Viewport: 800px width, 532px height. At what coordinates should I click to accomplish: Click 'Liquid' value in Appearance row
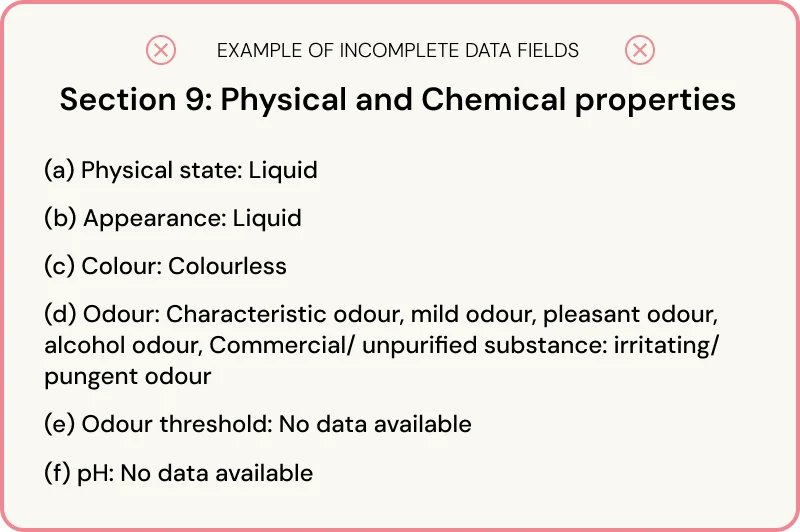coord(267,218)
